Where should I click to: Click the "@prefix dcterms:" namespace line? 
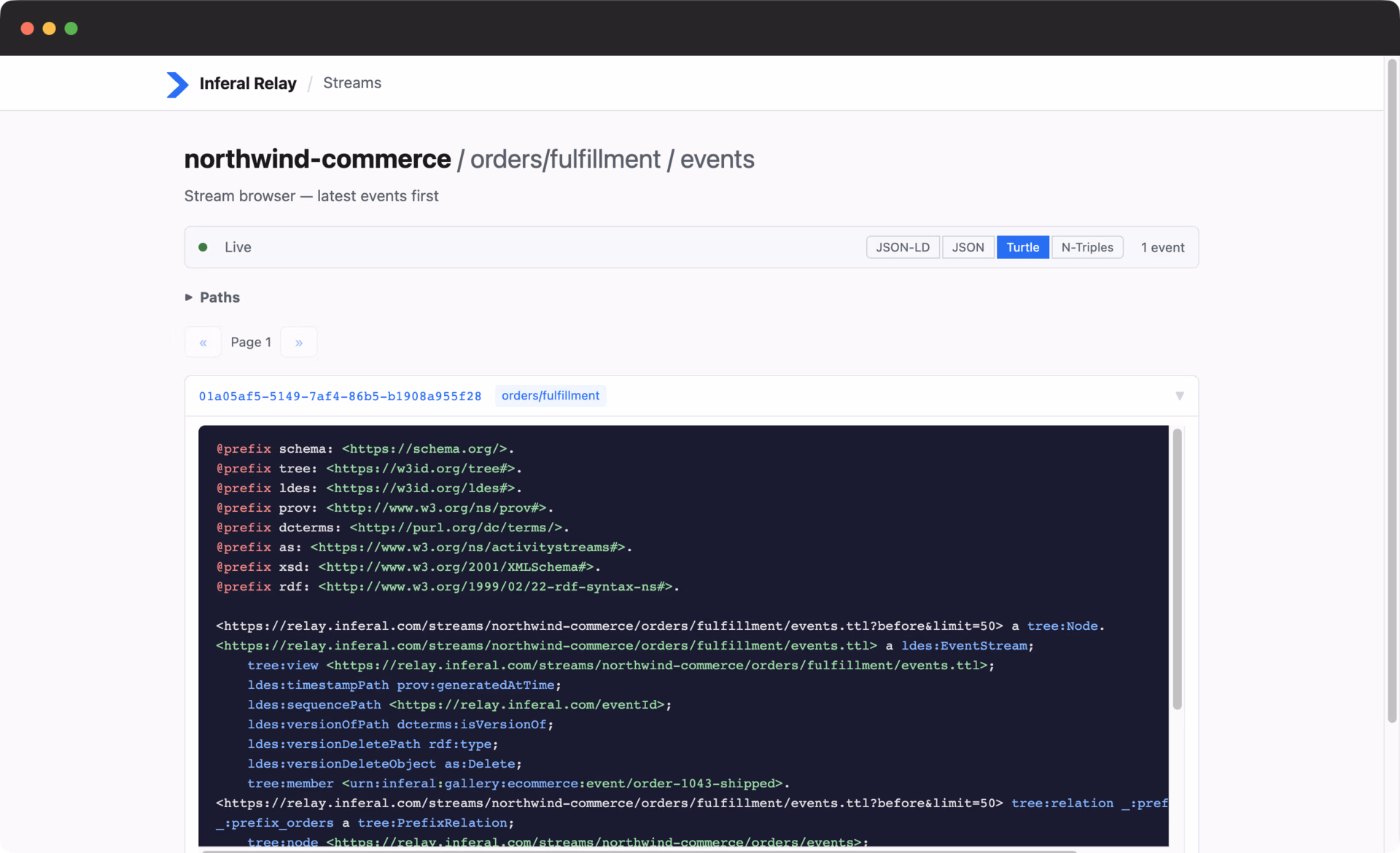pos(392,528)
